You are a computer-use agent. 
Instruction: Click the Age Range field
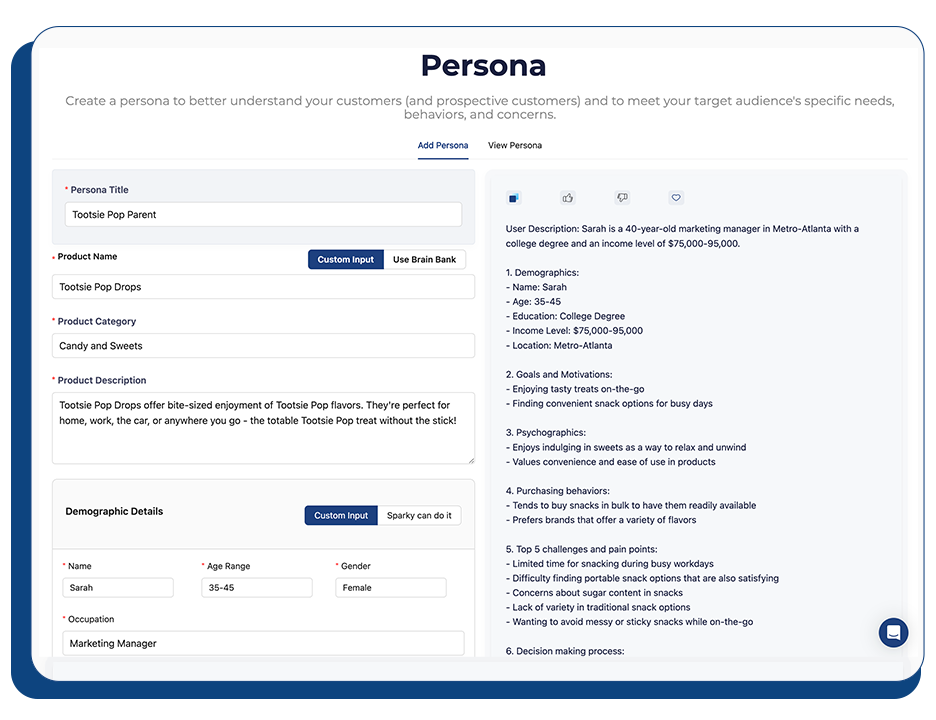[256, 588]
